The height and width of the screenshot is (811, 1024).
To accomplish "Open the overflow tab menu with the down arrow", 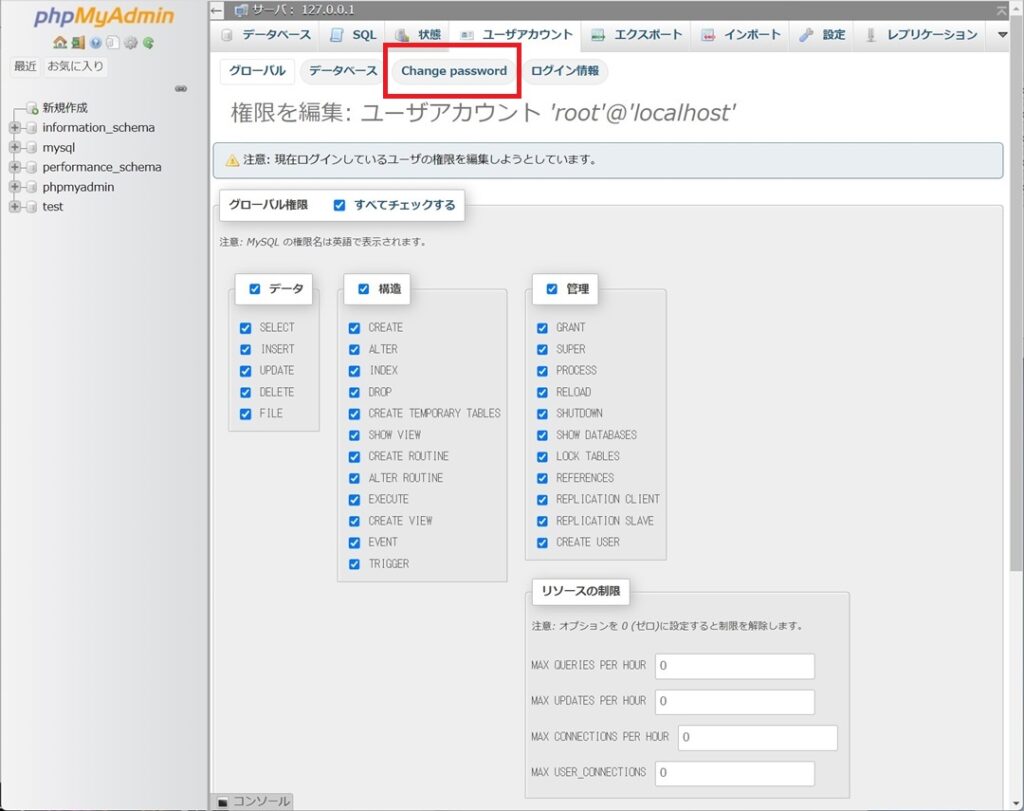I will pos(1001,35).
